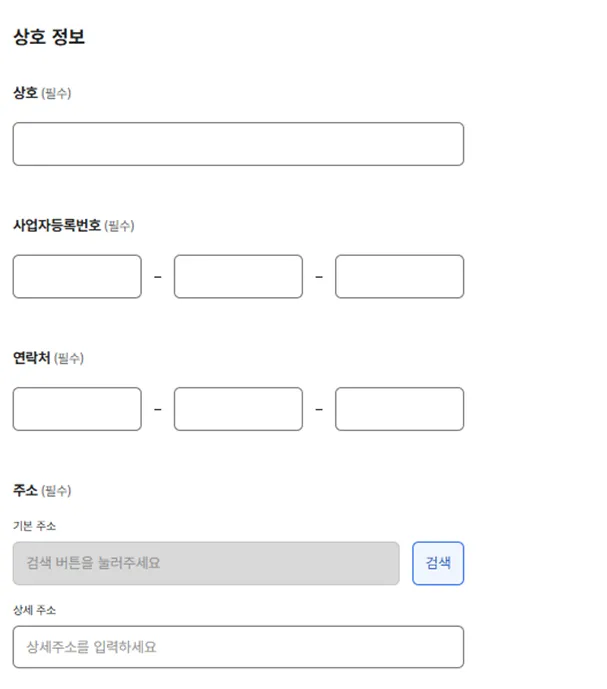Click the 상호 정보 heading
The height and width of the screenshot is (689, 607).
tap(49, 37)
